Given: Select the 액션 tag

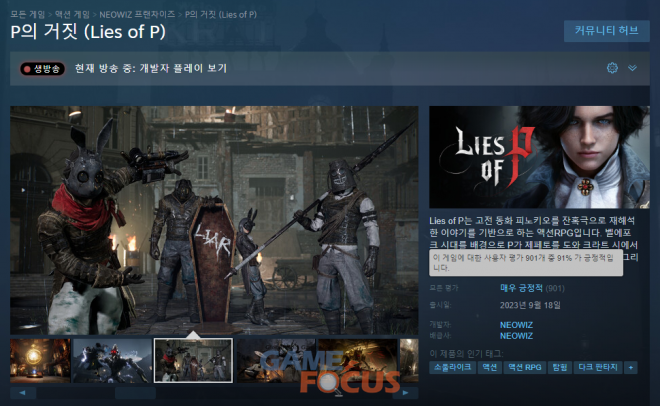Looking at the screenshot, I should pos(490,367).
